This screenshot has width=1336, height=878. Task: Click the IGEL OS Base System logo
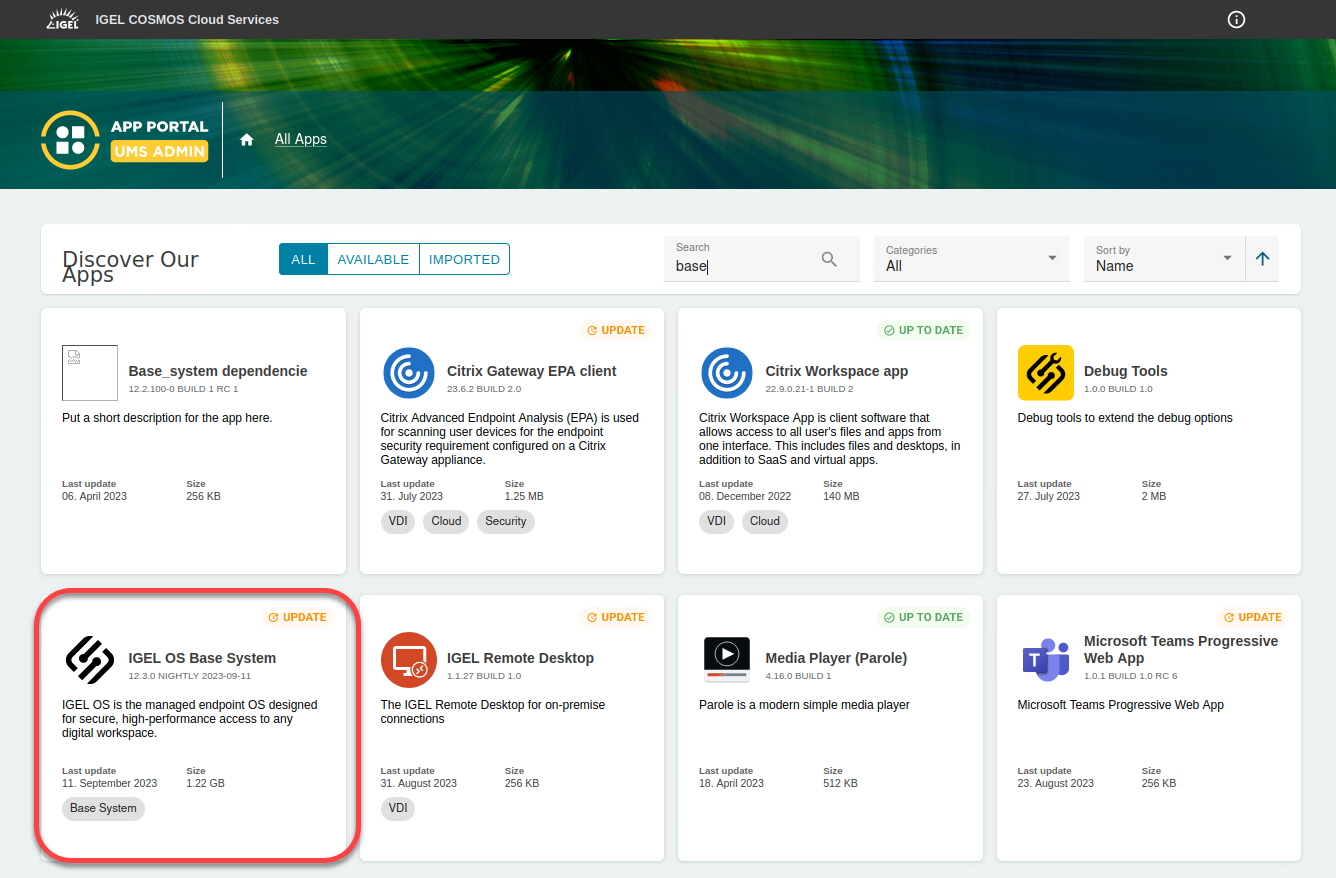point(90,660)
